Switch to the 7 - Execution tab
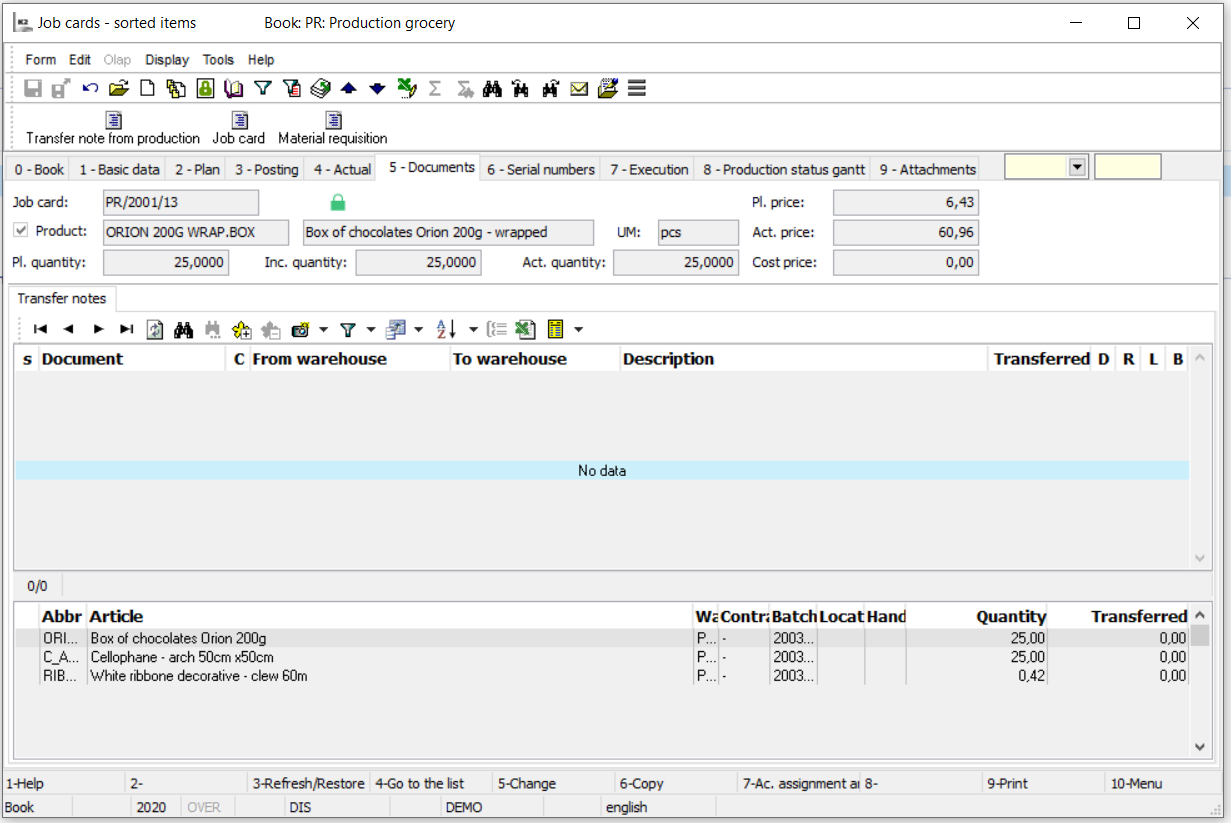This screenshot has height=823, width=1231. [x=649, y=169]
